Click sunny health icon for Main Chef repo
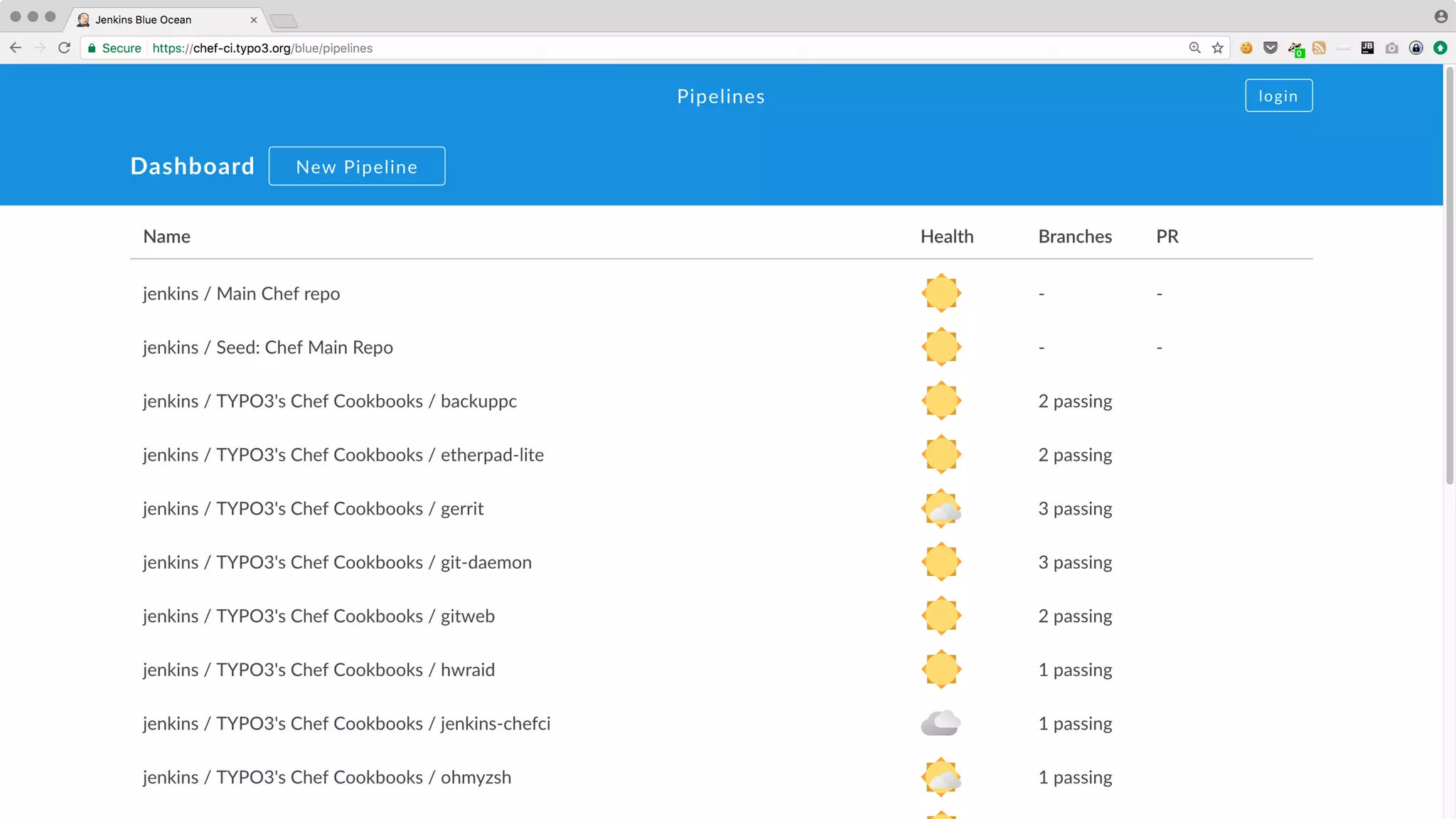 (941, 293)
